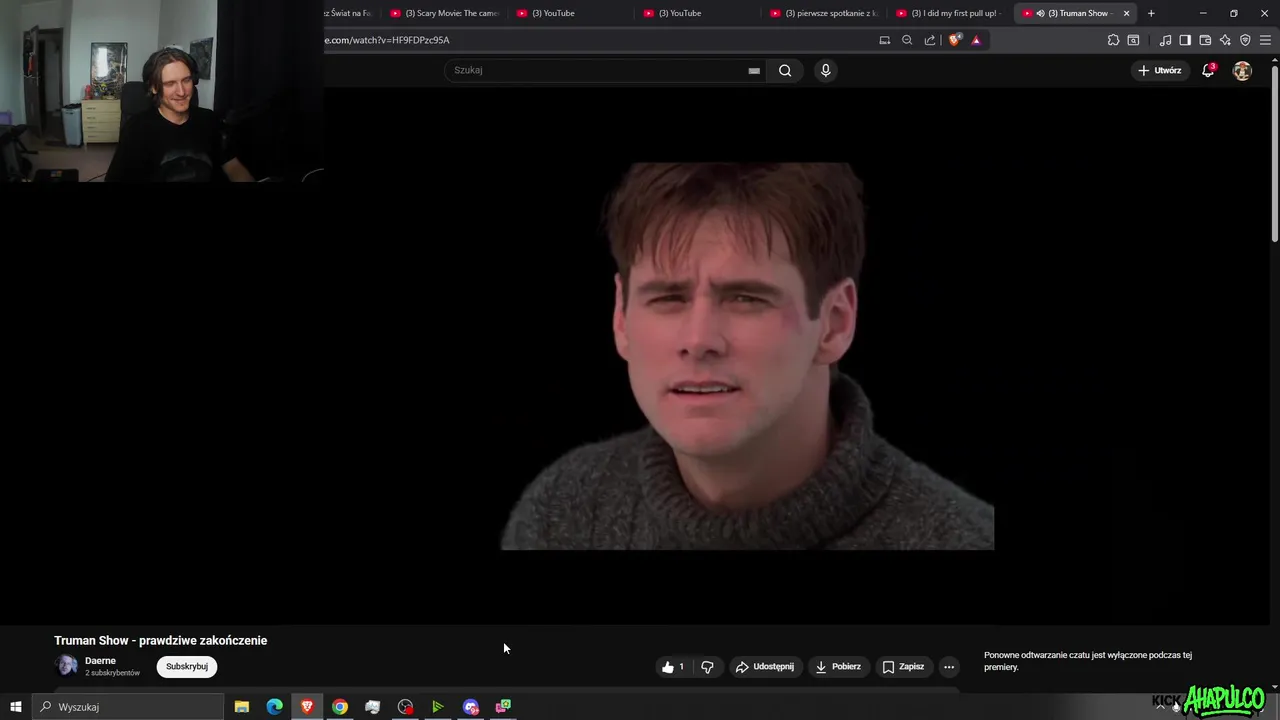The width and height of the screenshot is (1280, 720).
Task: Launch Google Chrome from taskbar
Action: click(340, 707)
